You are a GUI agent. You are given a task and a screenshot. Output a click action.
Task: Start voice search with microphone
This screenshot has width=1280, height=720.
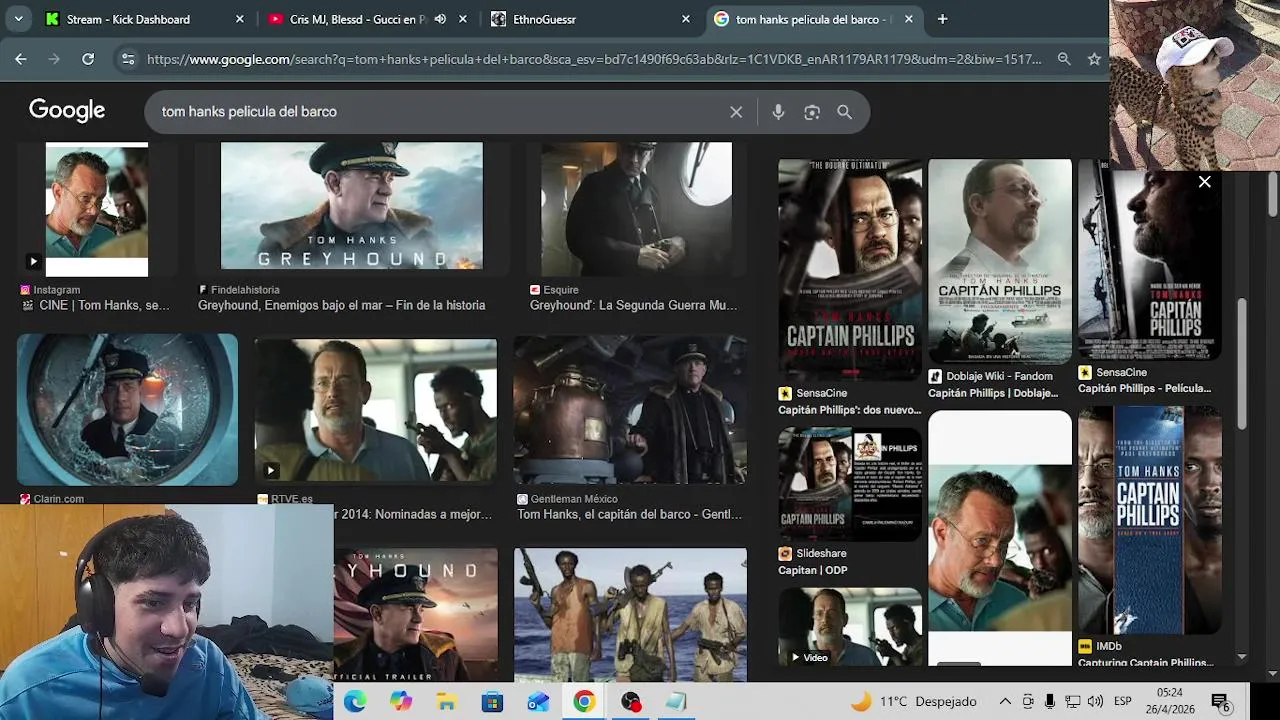[778, 112]
